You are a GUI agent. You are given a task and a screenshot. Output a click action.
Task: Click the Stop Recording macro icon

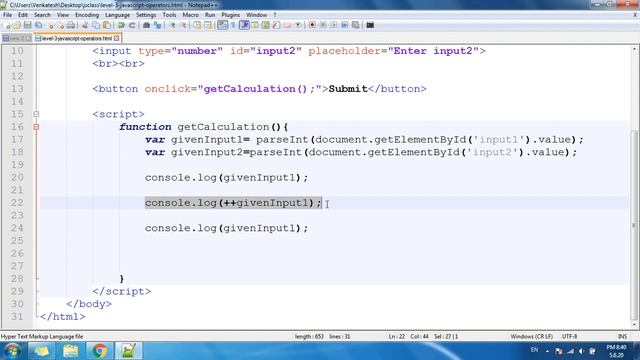[323, 25]
